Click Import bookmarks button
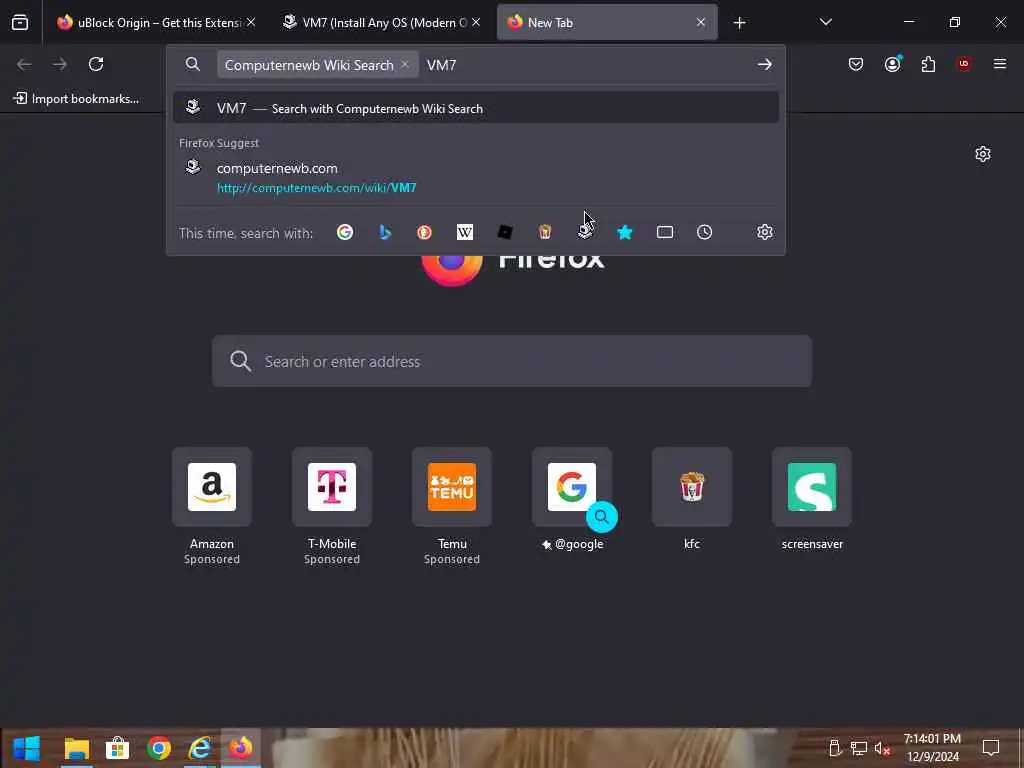The image size is (1024, 768). pos(76,99)
